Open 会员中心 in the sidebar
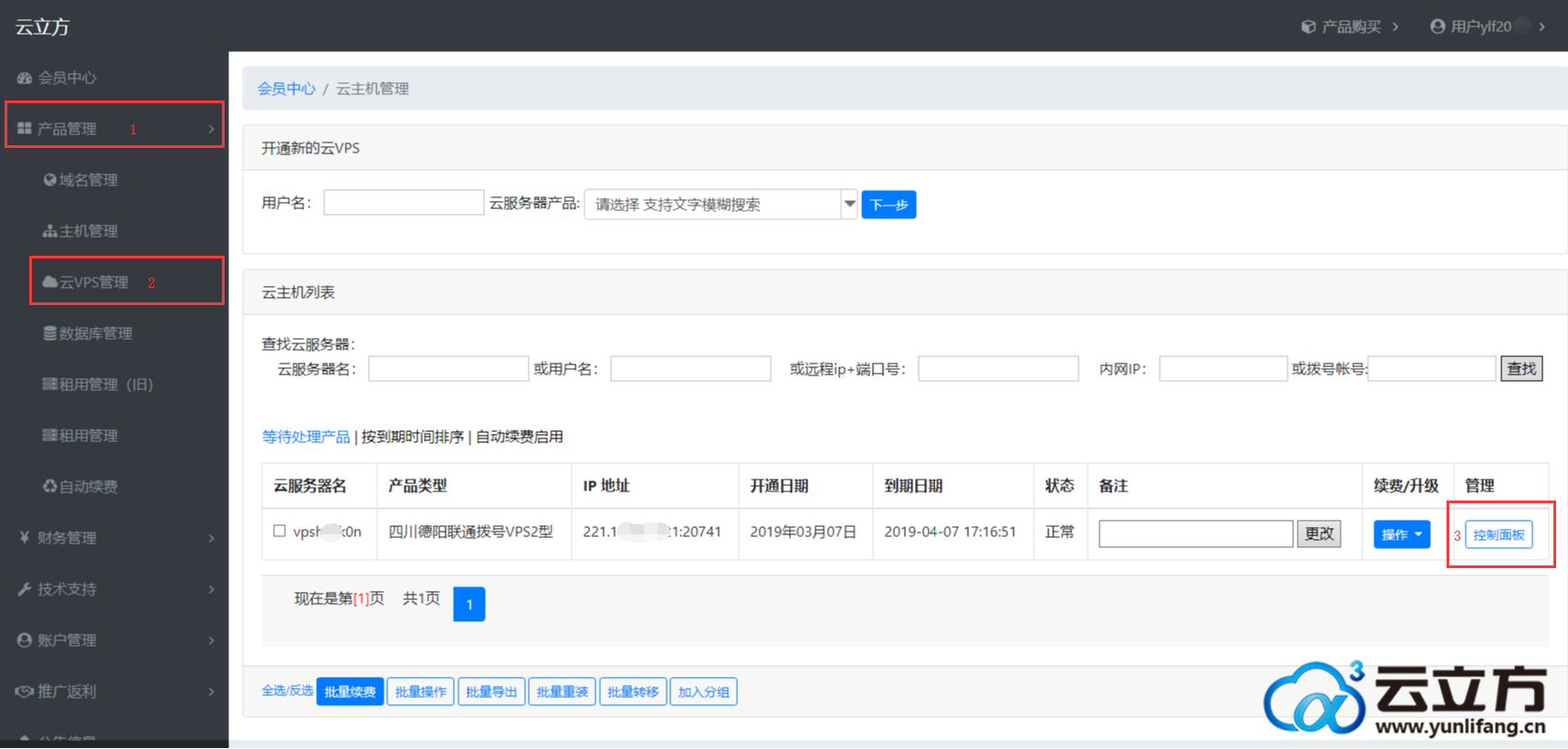The image size is (1568, 749). coord(67,78)
